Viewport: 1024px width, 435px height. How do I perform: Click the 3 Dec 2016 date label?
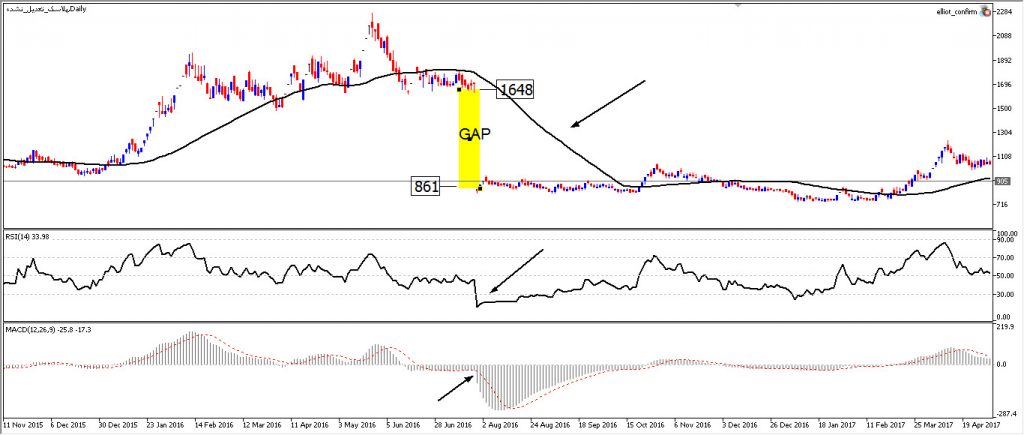click(739, 423)
